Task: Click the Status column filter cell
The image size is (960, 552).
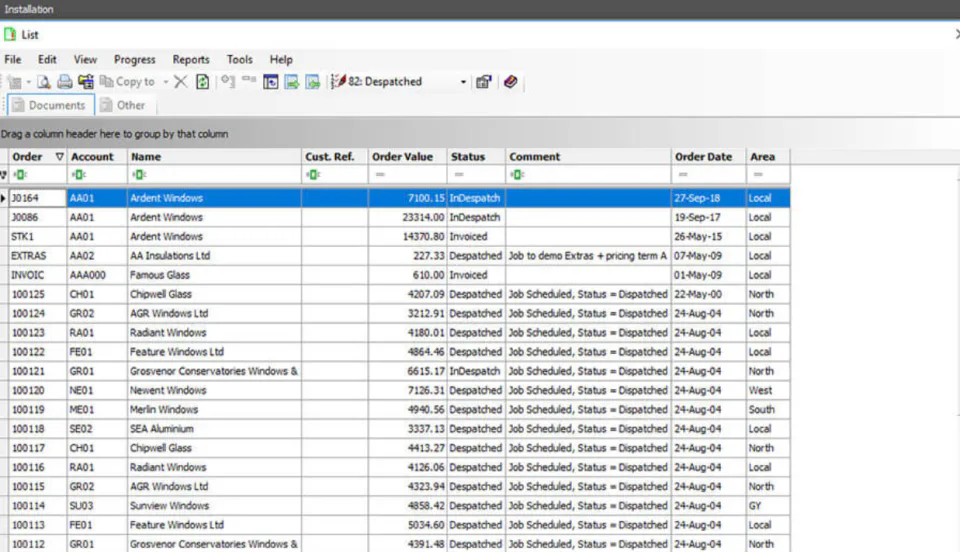Action: click(476, 175)
